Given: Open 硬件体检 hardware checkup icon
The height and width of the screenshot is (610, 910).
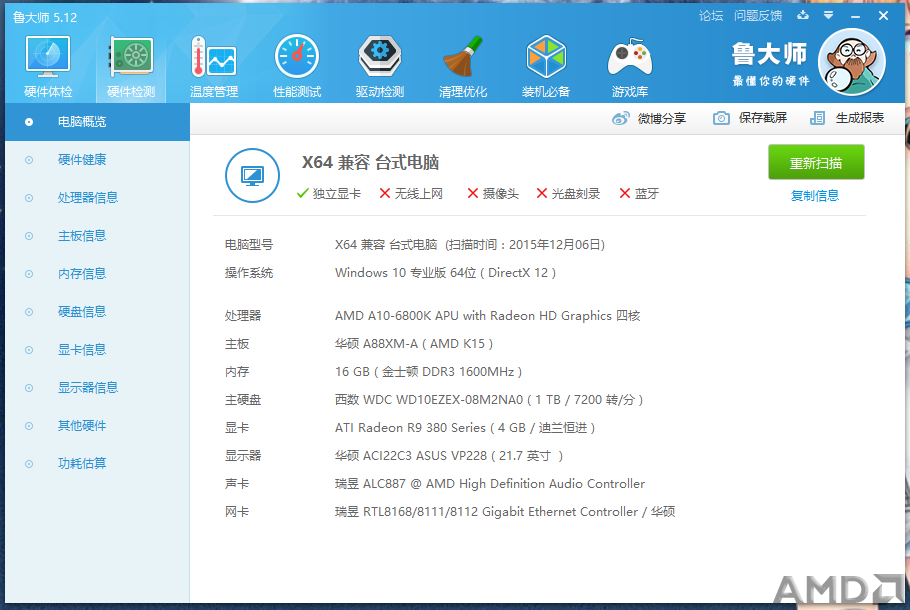Looking at the screenshot, I should [48, 58].
